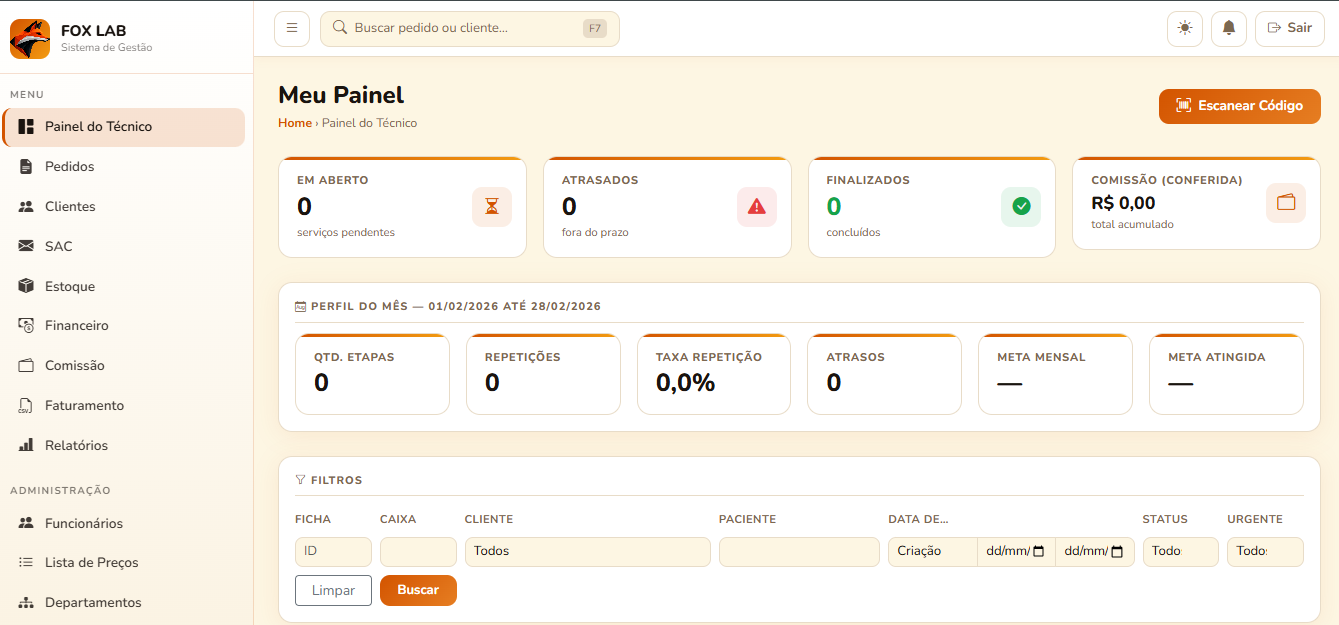Open the Cliente dropdown showing Todos
Screen dimensions: 1339x625
(587, 552)
